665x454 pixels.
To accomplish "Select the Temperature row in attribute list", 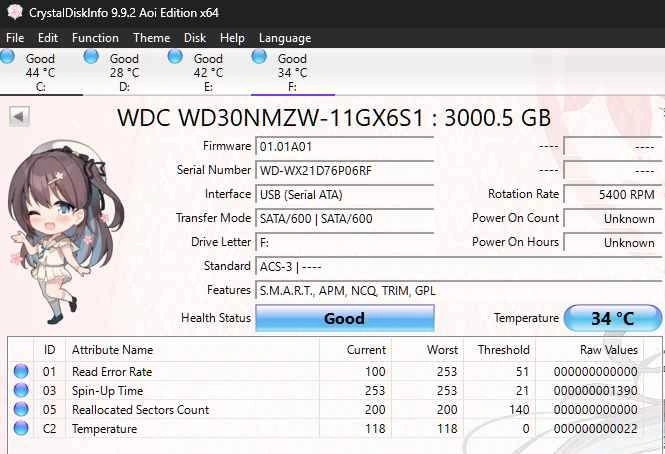I will coord(326,429).
